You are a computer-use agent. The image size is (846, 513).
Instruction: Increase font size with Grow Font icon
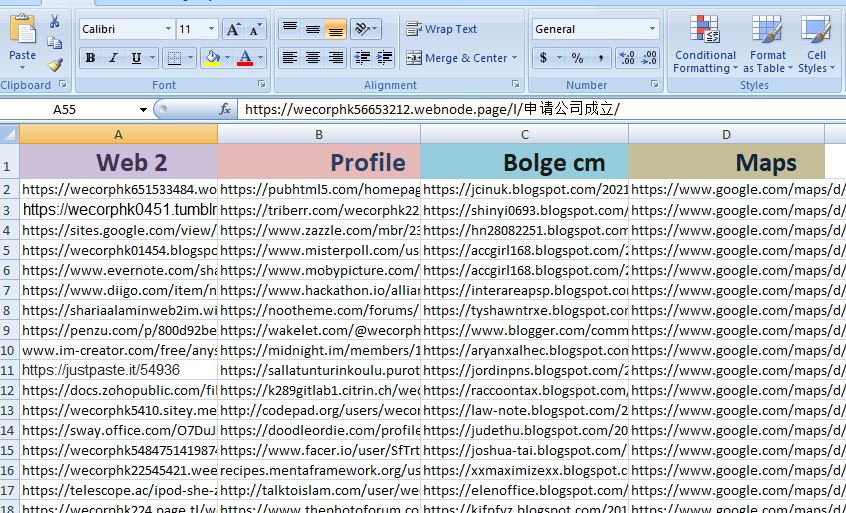pyautogui.click(x=233, y=30)
